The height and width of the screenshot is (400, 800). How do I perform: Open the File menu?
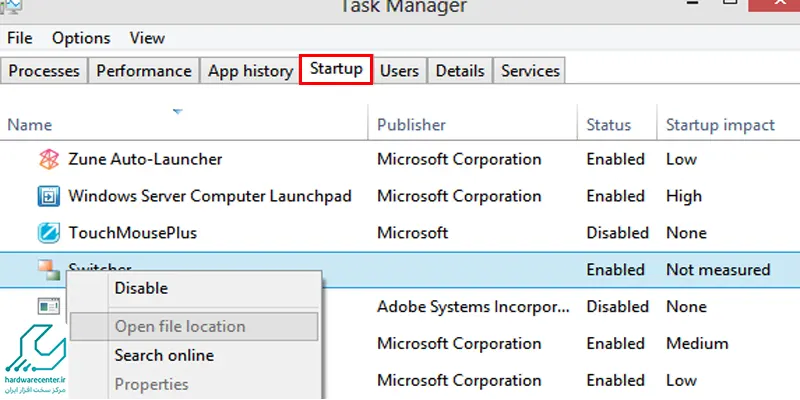click(20, 38)
